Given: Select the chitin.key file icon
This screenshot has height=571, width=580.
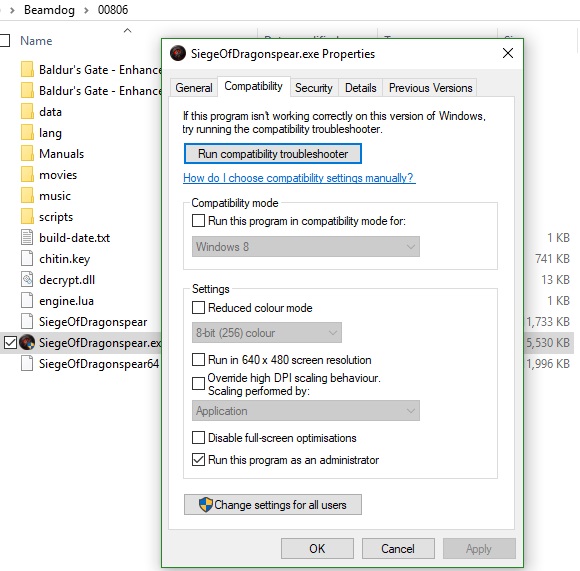Looking at the screenshot, I should 27,259.
